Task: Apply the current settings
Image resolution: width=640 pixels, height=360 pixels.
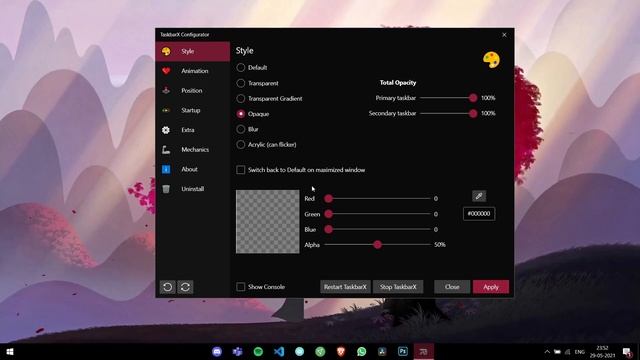Action: tap(491, 287)
